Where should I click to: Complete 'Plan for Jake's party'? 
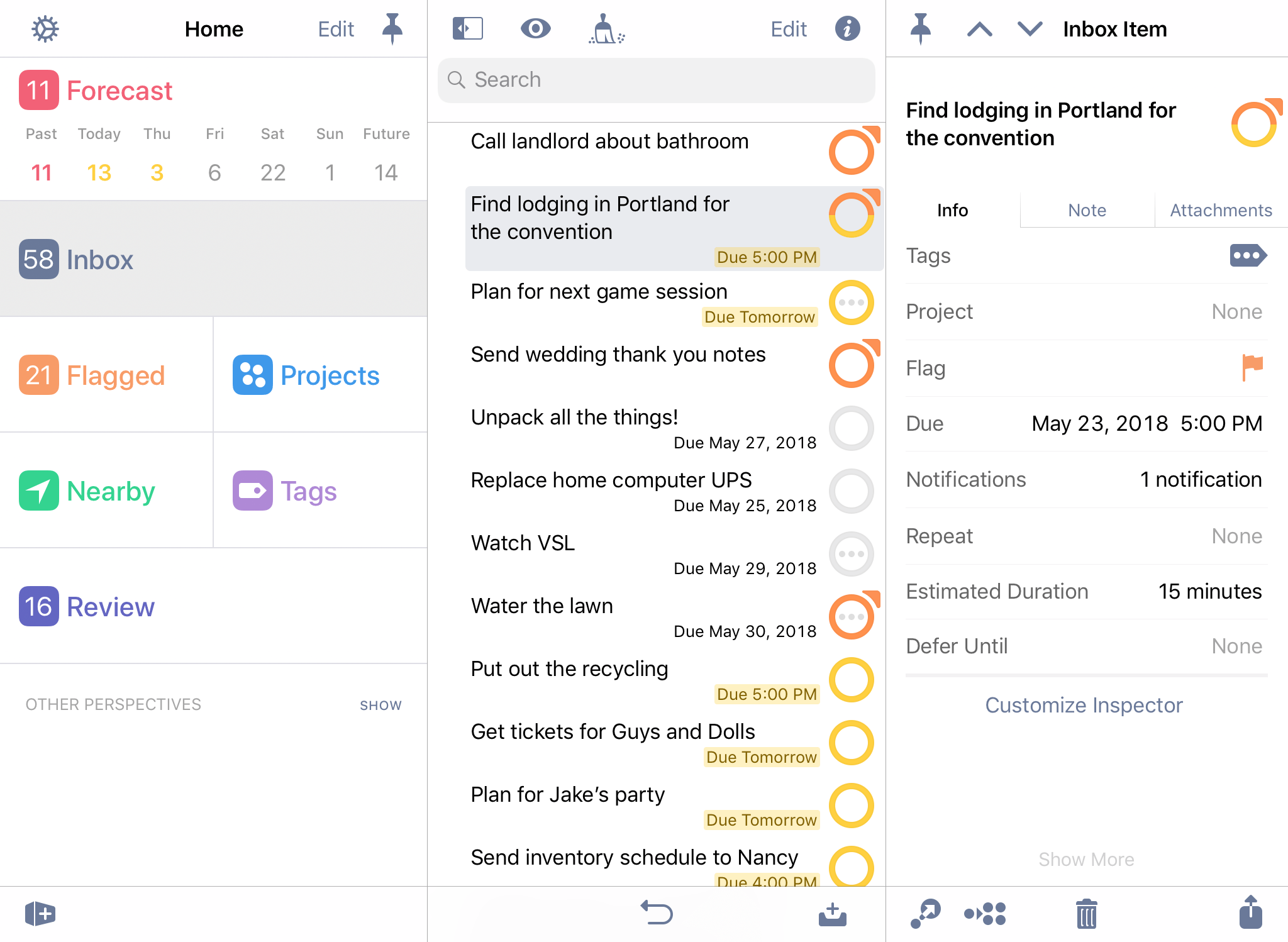[x=852, y=806]
